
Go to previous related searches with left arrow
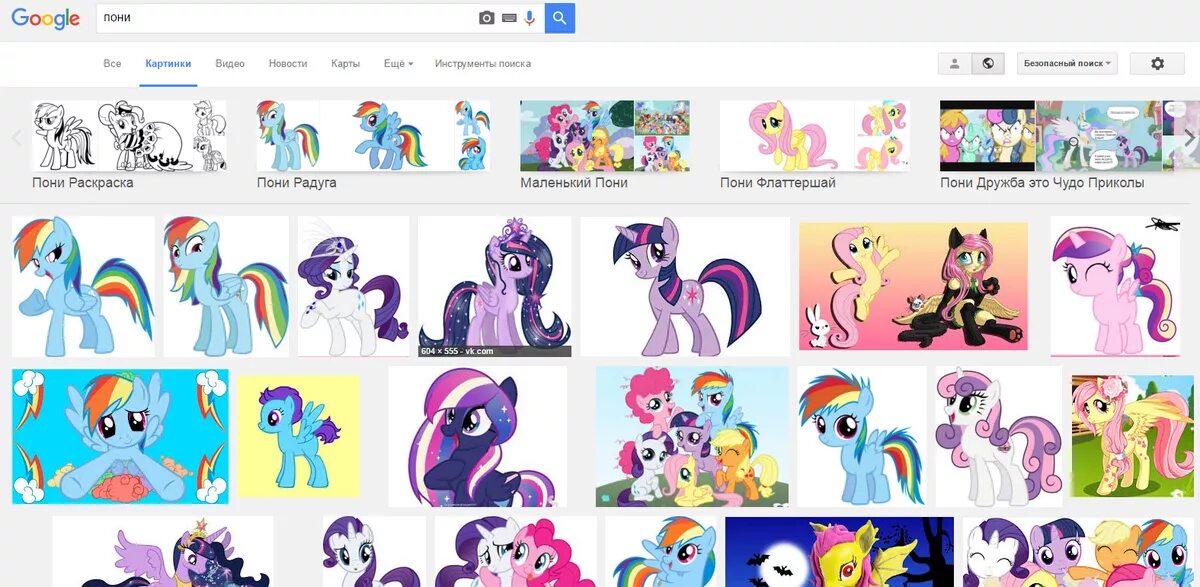[16, 138]
